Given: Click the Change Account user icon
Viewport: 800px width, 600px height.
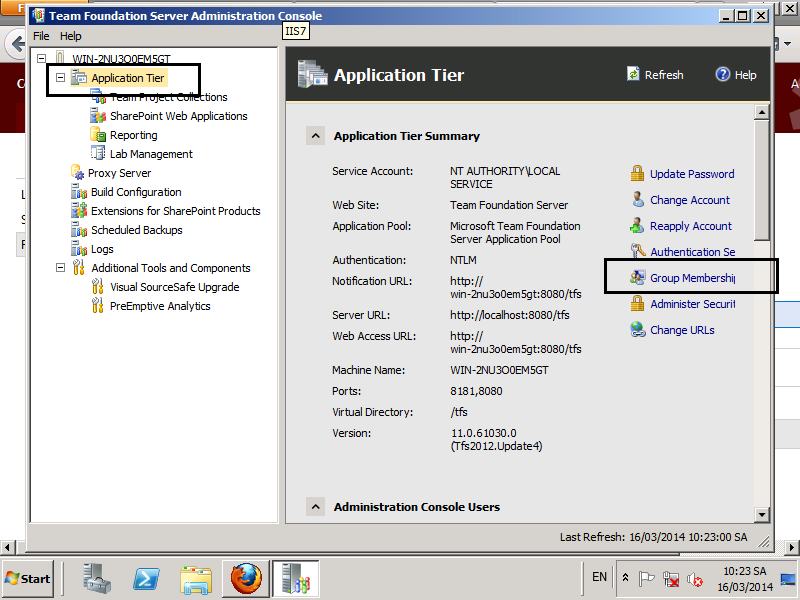Looking at the screenshot, I should 638,199.
